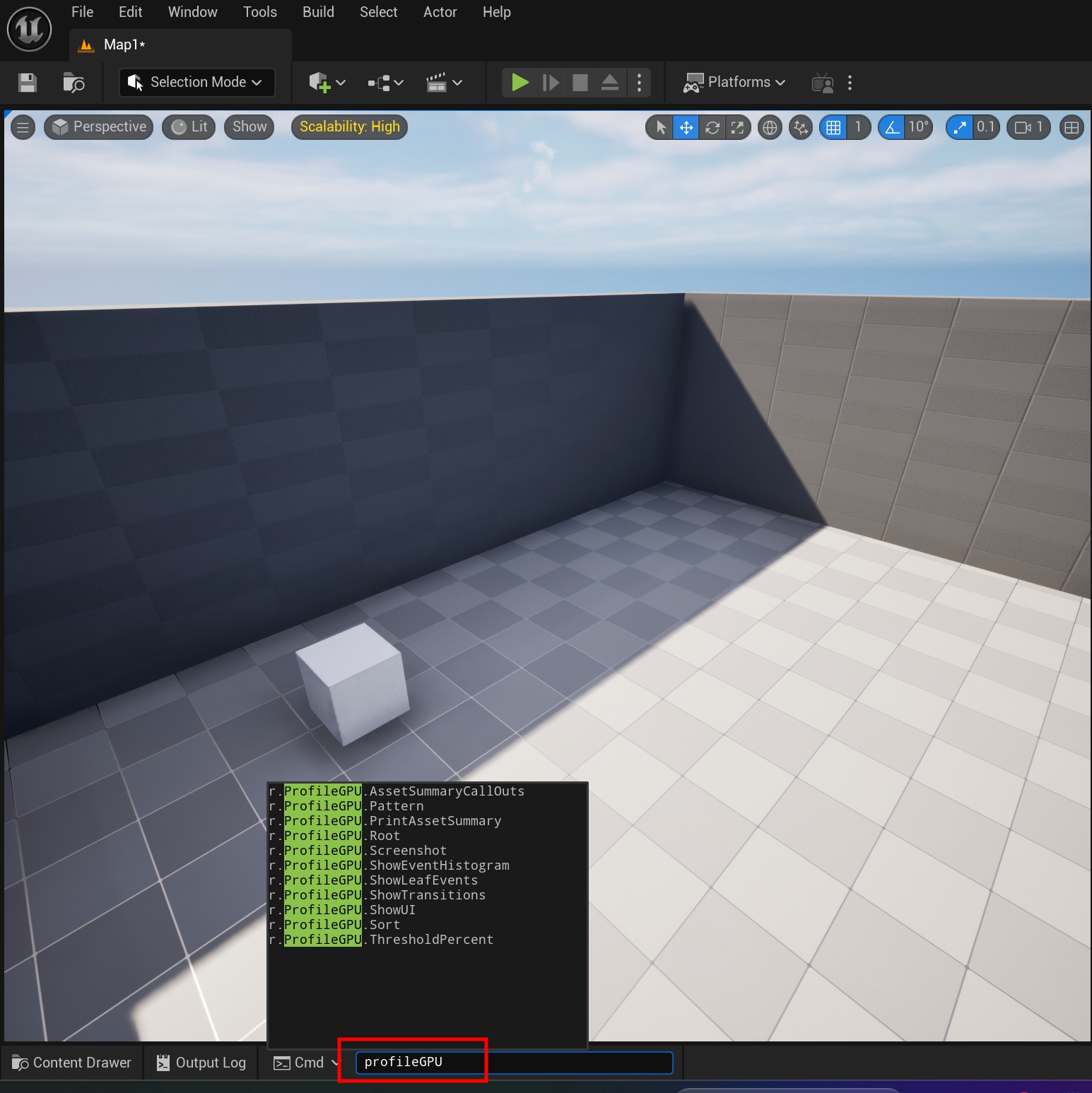Image resolution: width=1092 pixels, height=1093 pixels.
Task: Open the Tools menu
Action: (x=259, y=12)
